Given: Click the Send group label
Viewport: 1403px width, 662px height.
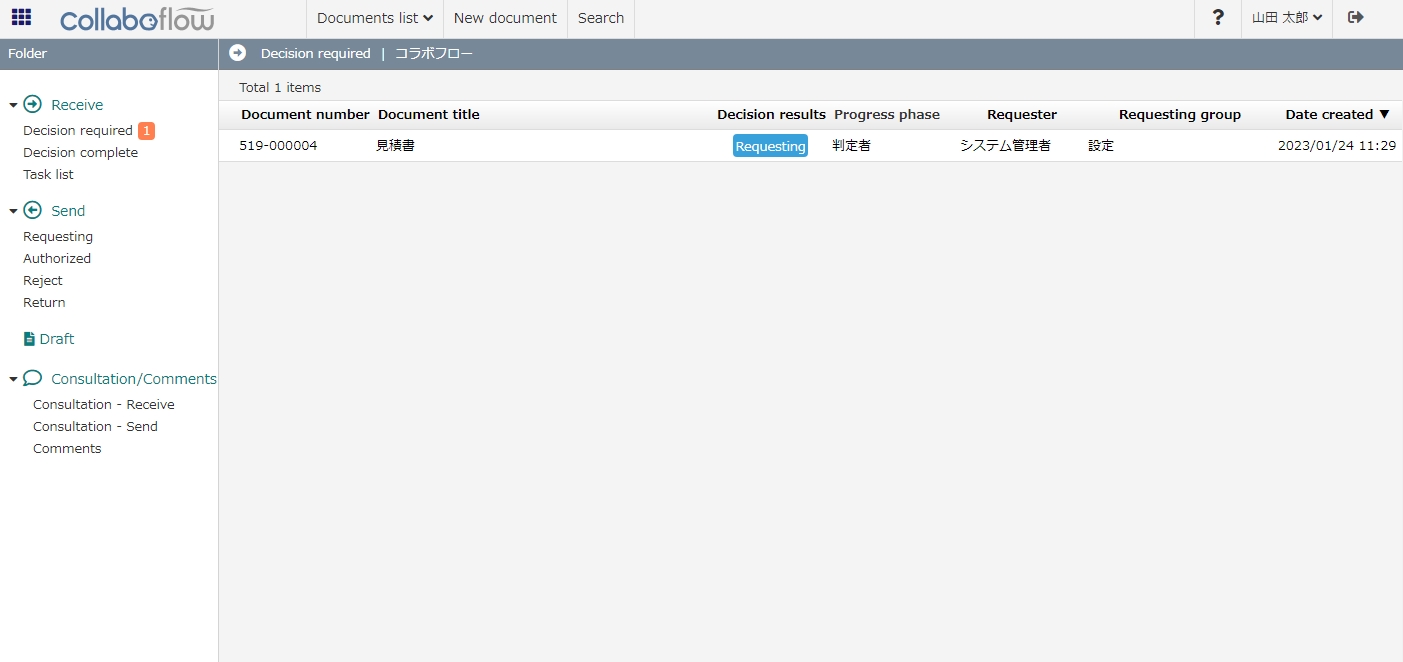Looking at the screenshot, I should click(68, 211).
